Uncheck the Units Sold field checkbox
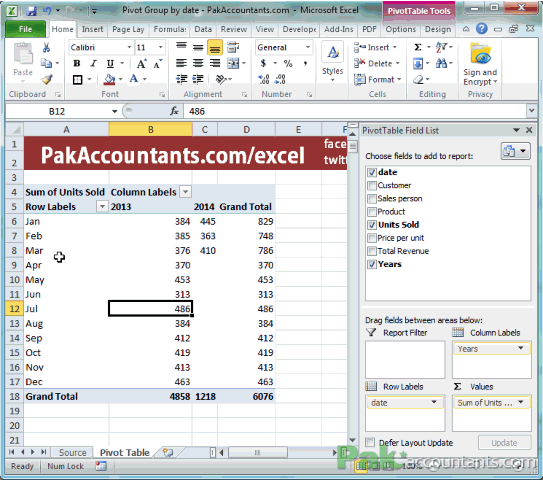This screenshot has height=480, width=543. click(372, 225)
